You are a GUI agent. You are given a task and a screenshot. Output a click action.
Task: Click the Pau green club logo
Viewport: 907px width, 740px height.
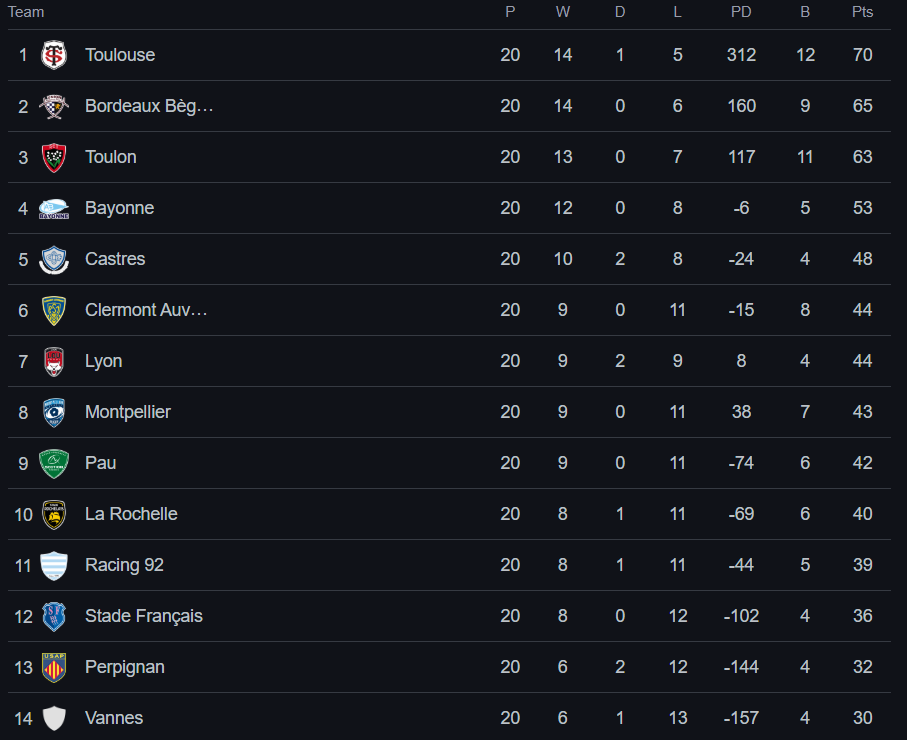click(54, 463)
